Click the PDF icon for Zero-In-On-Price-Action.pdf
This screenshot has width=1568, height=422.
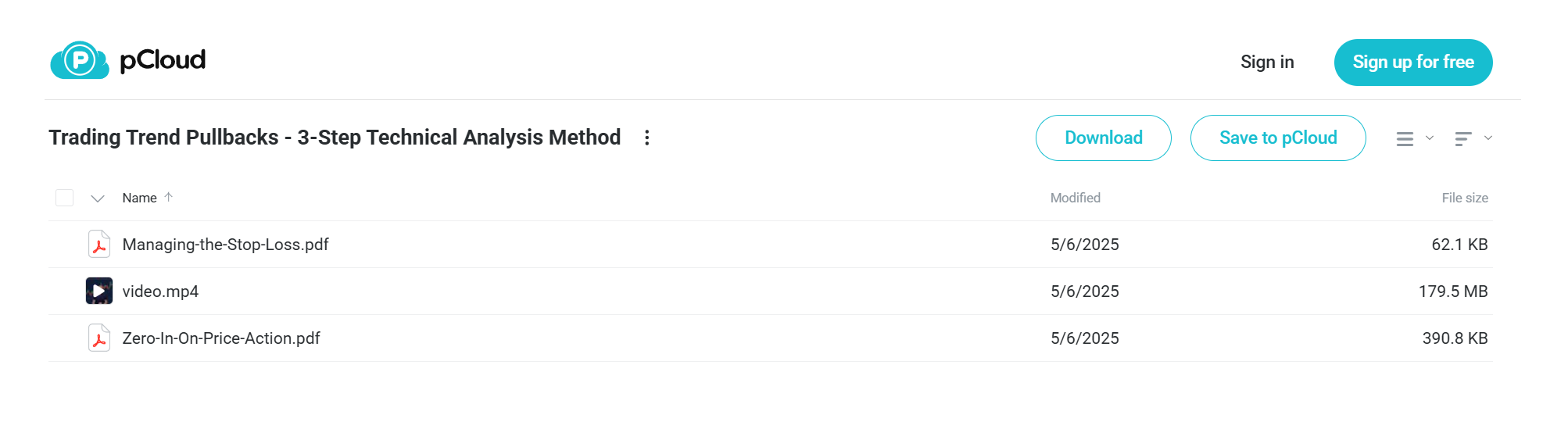99,338
